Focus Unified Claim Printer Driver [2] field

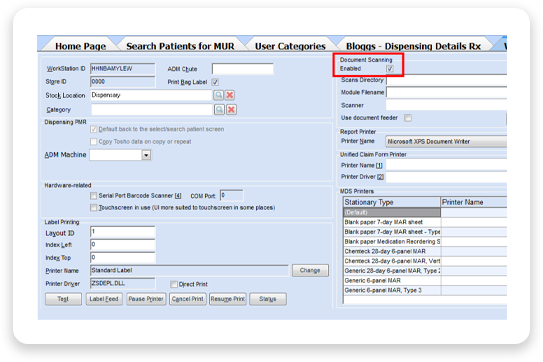click(446, 177)
